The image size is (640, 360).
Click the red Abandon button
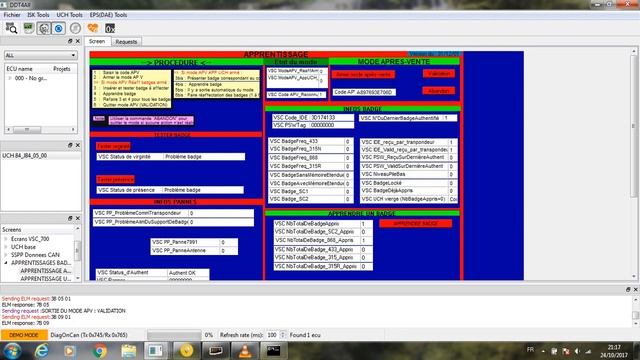pos(439,91)
